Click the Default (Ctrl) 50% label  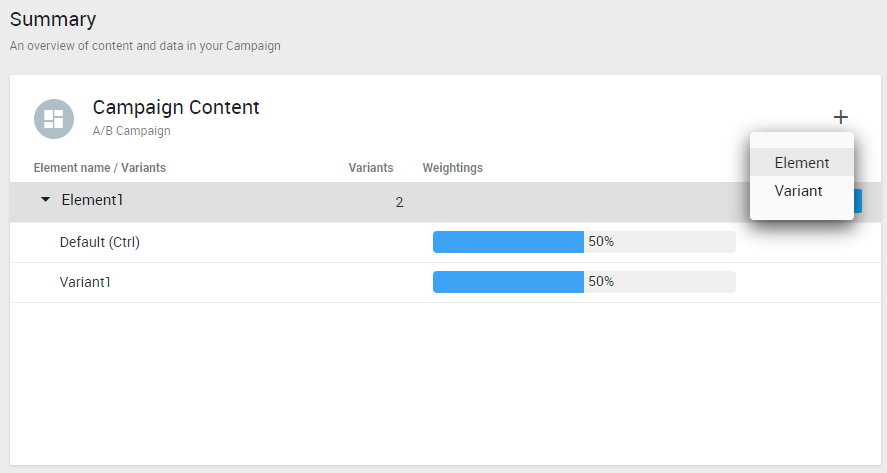click(601, 242)
